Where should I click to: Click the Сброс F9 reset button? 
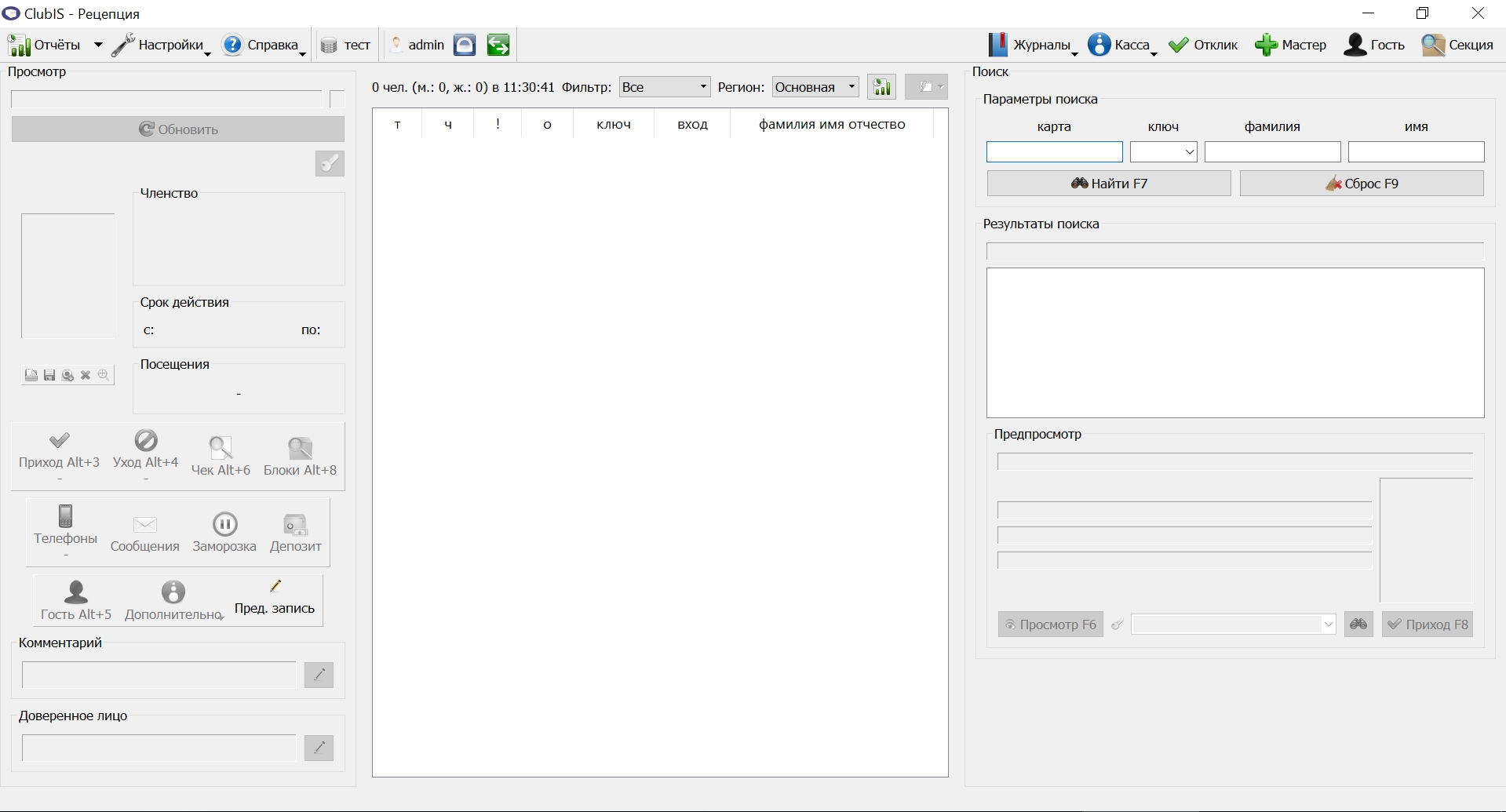(x=1362, y=184)
